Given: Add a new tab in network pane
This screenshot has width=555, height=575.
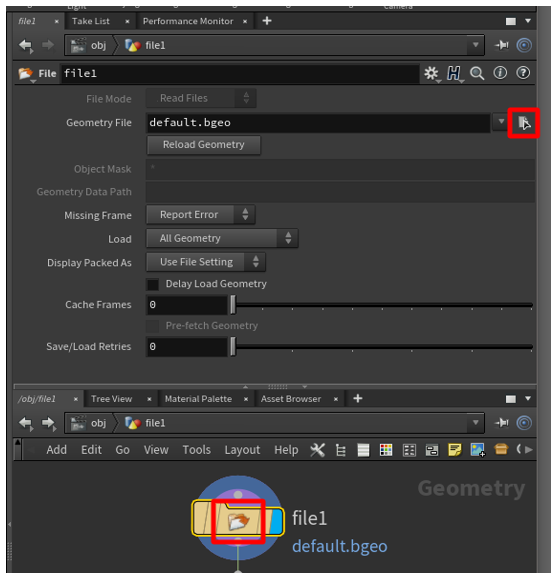Looking at the screenshot, I should click(x=358, y=399).
